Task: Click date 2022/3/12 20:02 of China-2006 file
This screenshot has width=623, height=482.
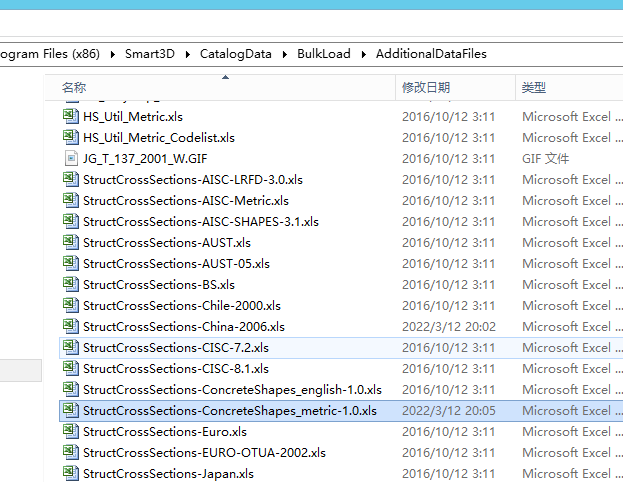Action: tap(449, 327)
